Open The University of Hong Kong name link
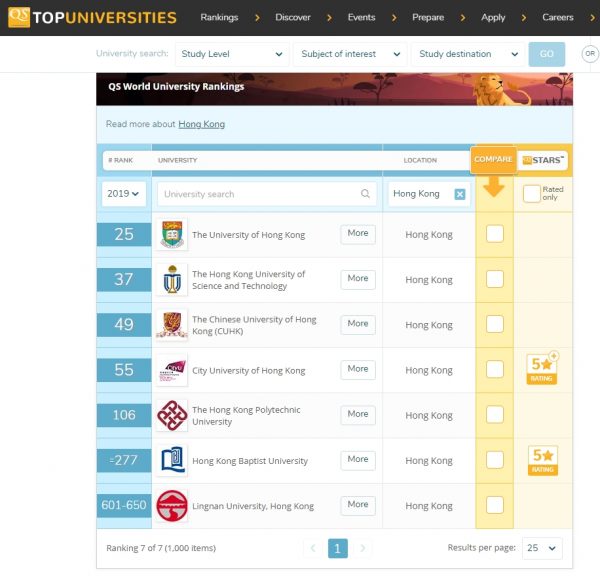Screen dimensions: 600x576 [x=248, y=235]
